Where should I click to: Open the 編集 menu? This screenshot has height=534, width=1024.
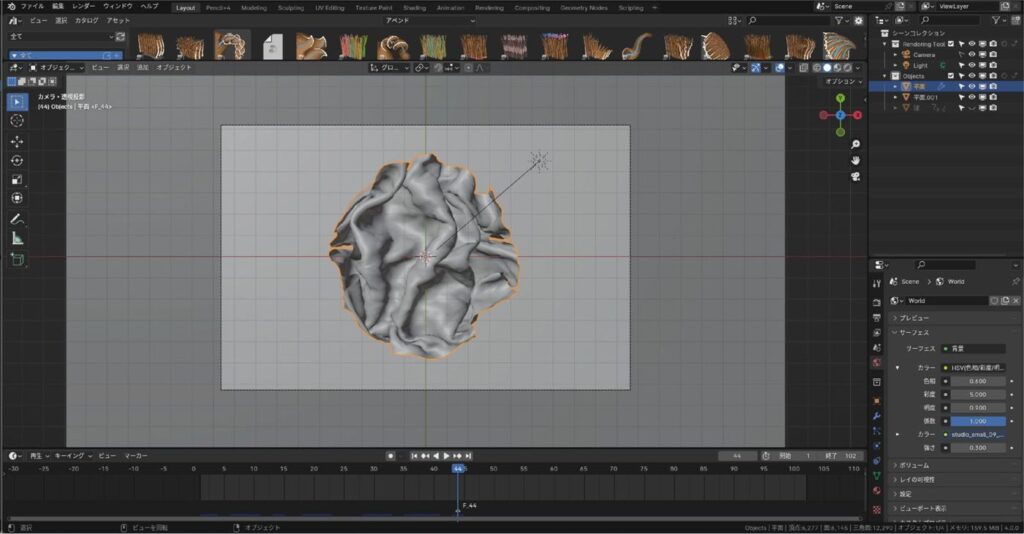click(58, 6)
